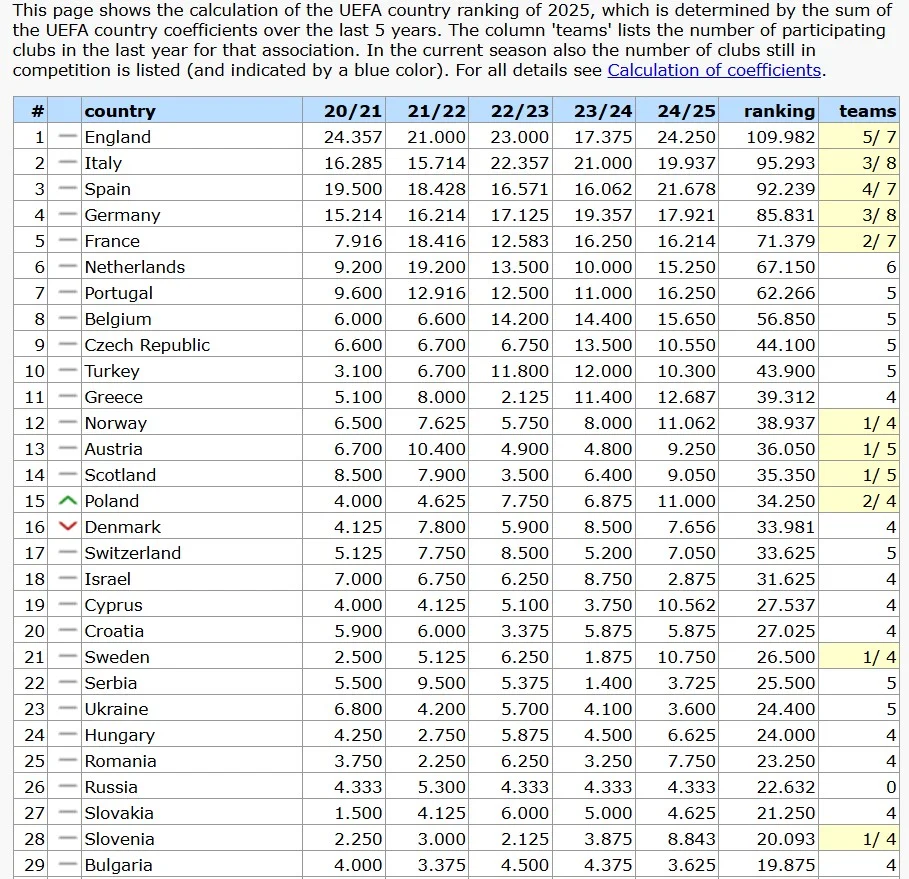Select the 'ranking' column header
Image resolution: width=909 pixels, height=879 pixels.
(779, 111)
